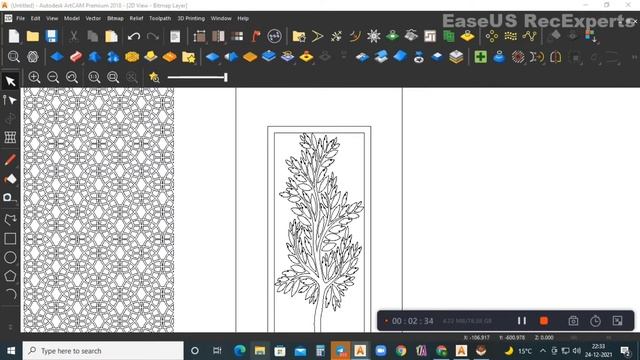Take a screenshot with recorder camera icon

pyautogui.click(x=573, y=321)
